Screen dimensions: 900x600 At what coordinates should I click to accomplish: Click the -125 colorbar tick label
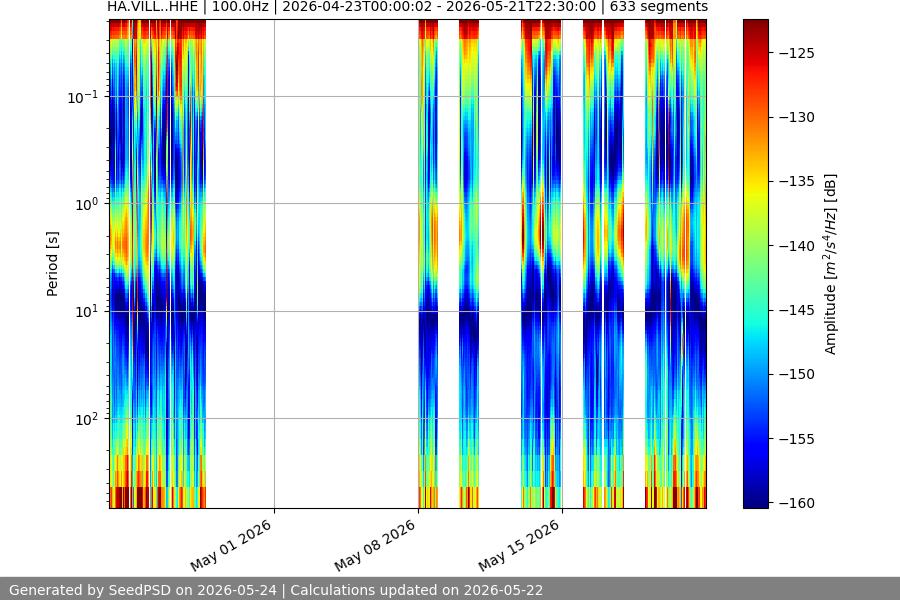pyautogui.click(x=797, y=53)
